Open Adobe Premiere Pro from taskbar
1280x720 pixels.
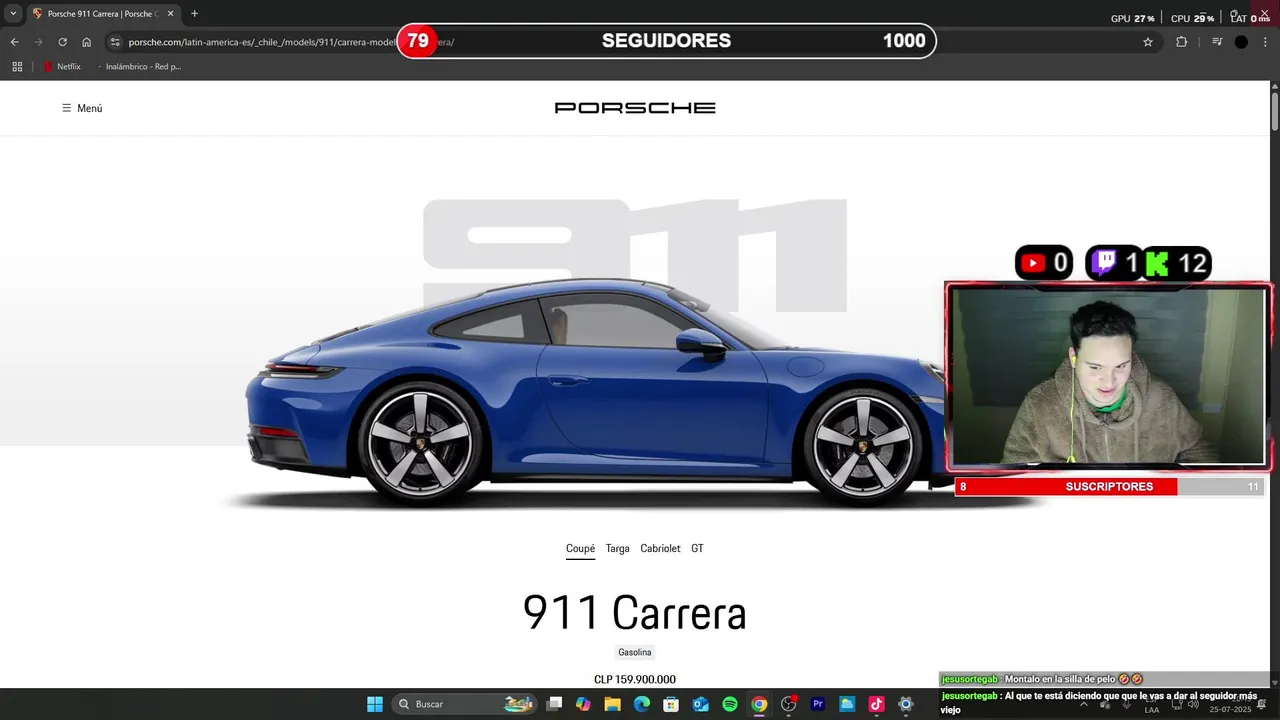point(818,704)
